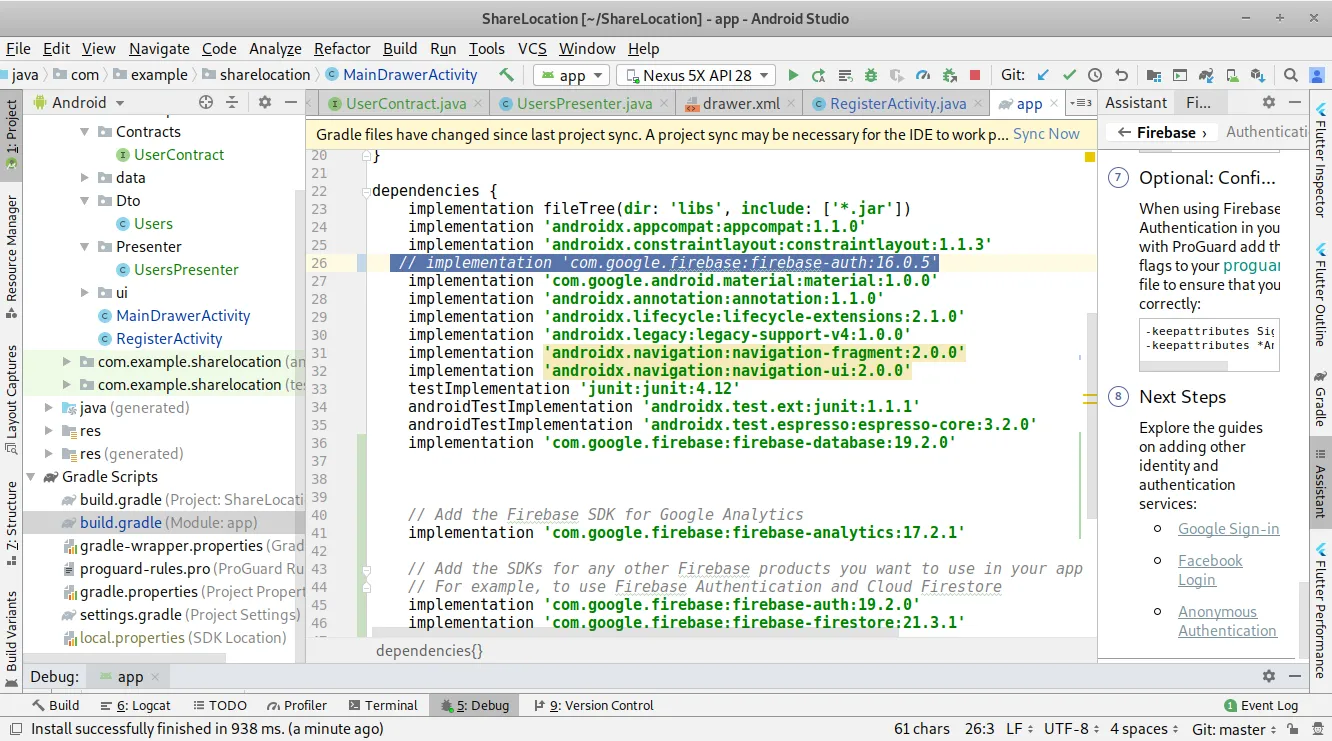Collapse the Presenter folder
This screenshot has height=741, width=1332.
[x=85, y=247]
